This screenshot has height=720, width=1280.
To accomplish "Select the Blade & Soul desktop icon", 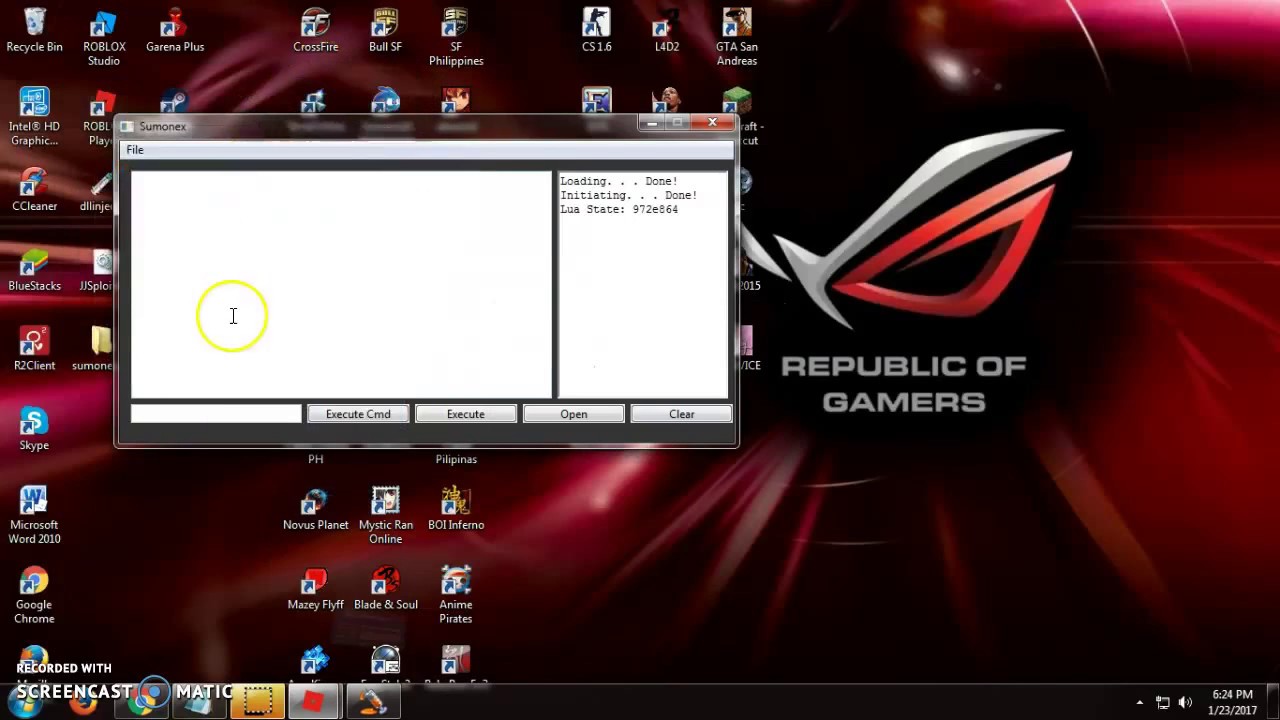I will [x=385, y=589].
